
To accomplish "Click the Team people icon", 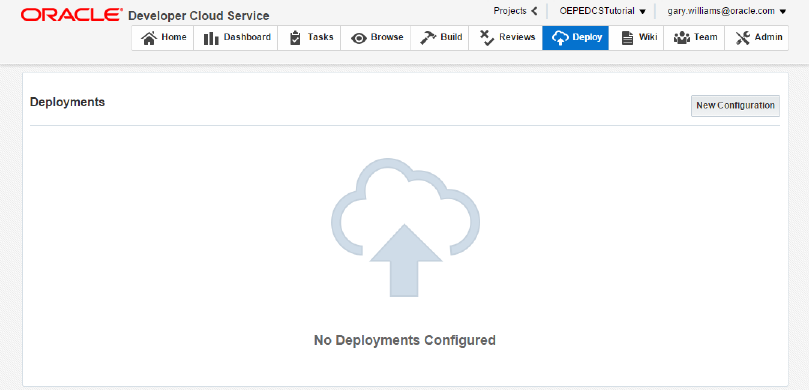I will point(682,38).
